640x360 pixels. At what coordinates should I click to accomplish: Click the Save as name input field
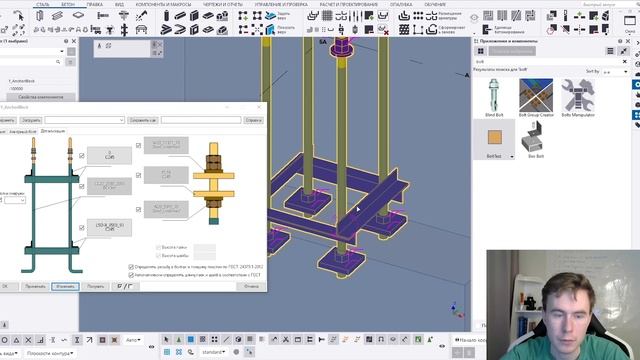[x=201, y=120]
